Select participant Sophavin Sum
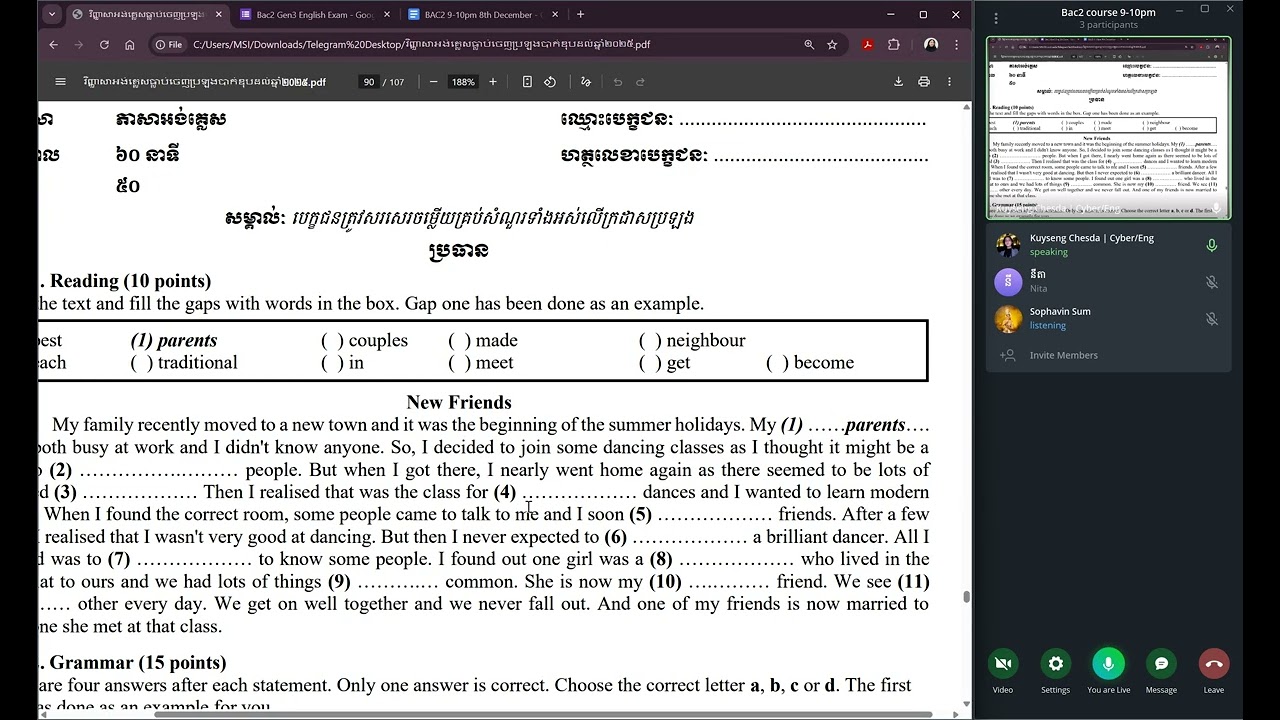 click(1108, 318)
